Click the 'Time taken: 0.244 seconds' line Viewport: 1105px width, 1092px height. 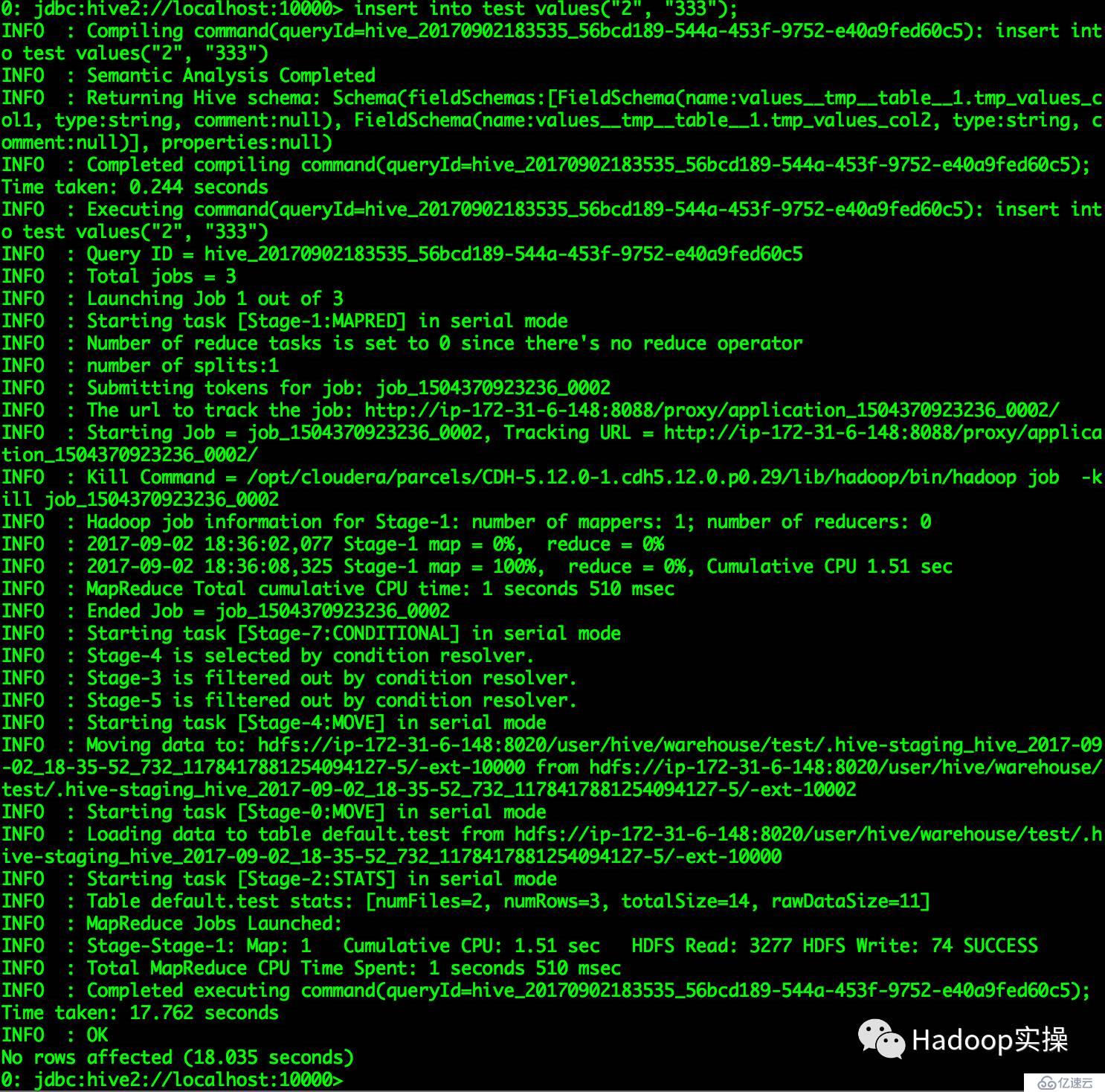tap(135, 187)
